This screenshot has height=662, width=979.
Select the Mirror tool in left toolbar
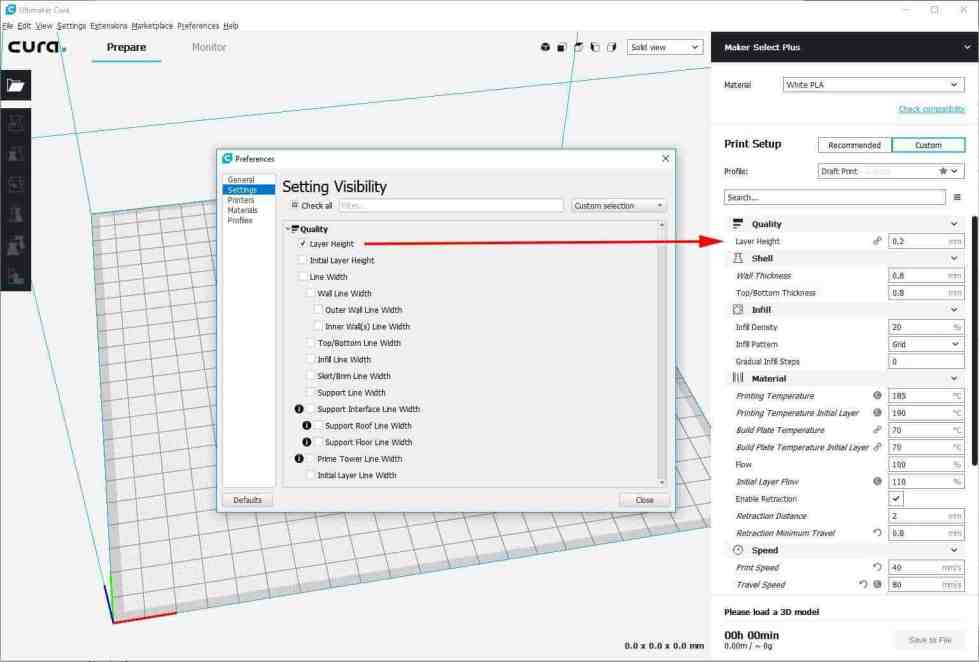[x=16, y=215]
